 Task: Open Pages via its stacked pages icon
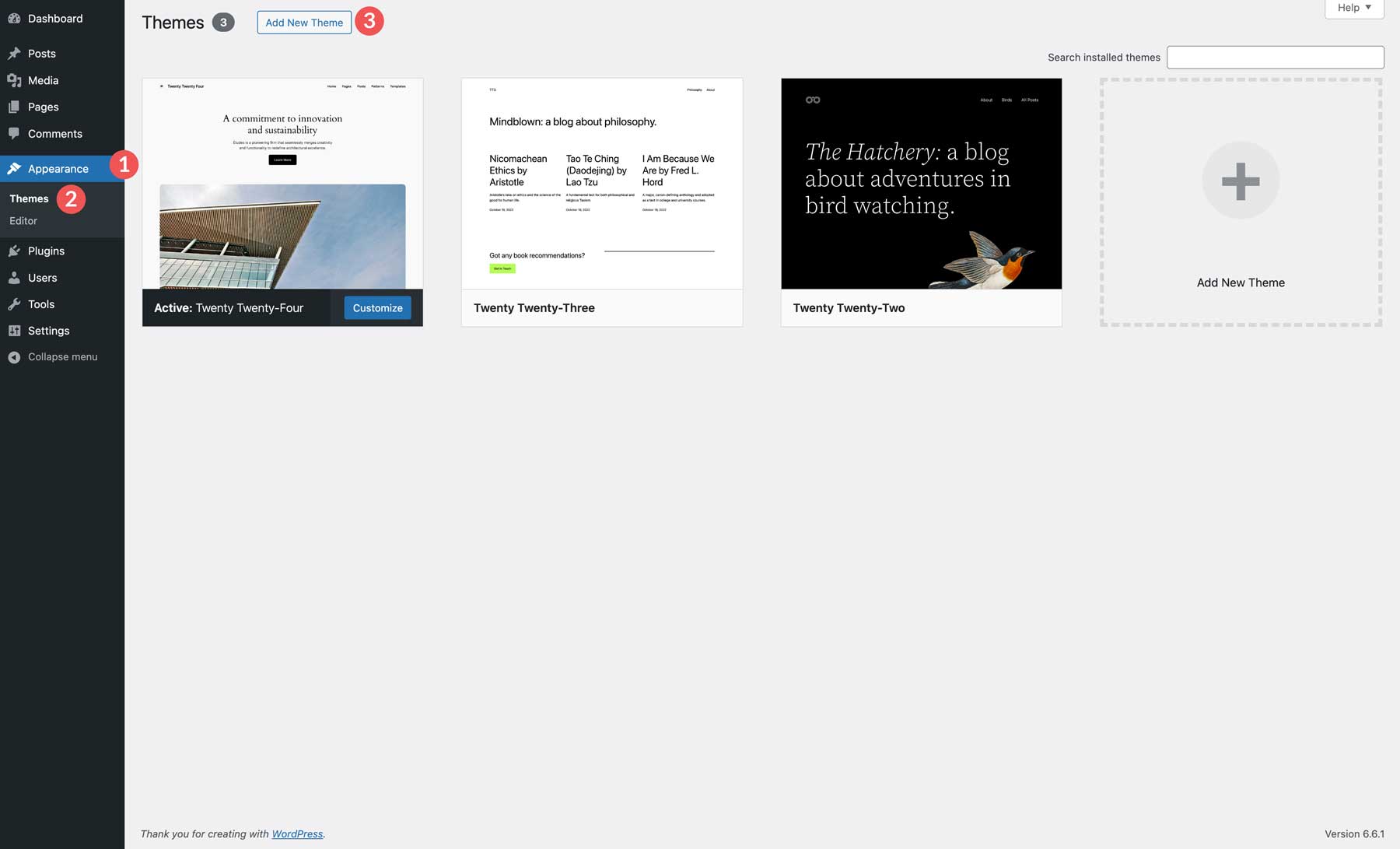14,107
